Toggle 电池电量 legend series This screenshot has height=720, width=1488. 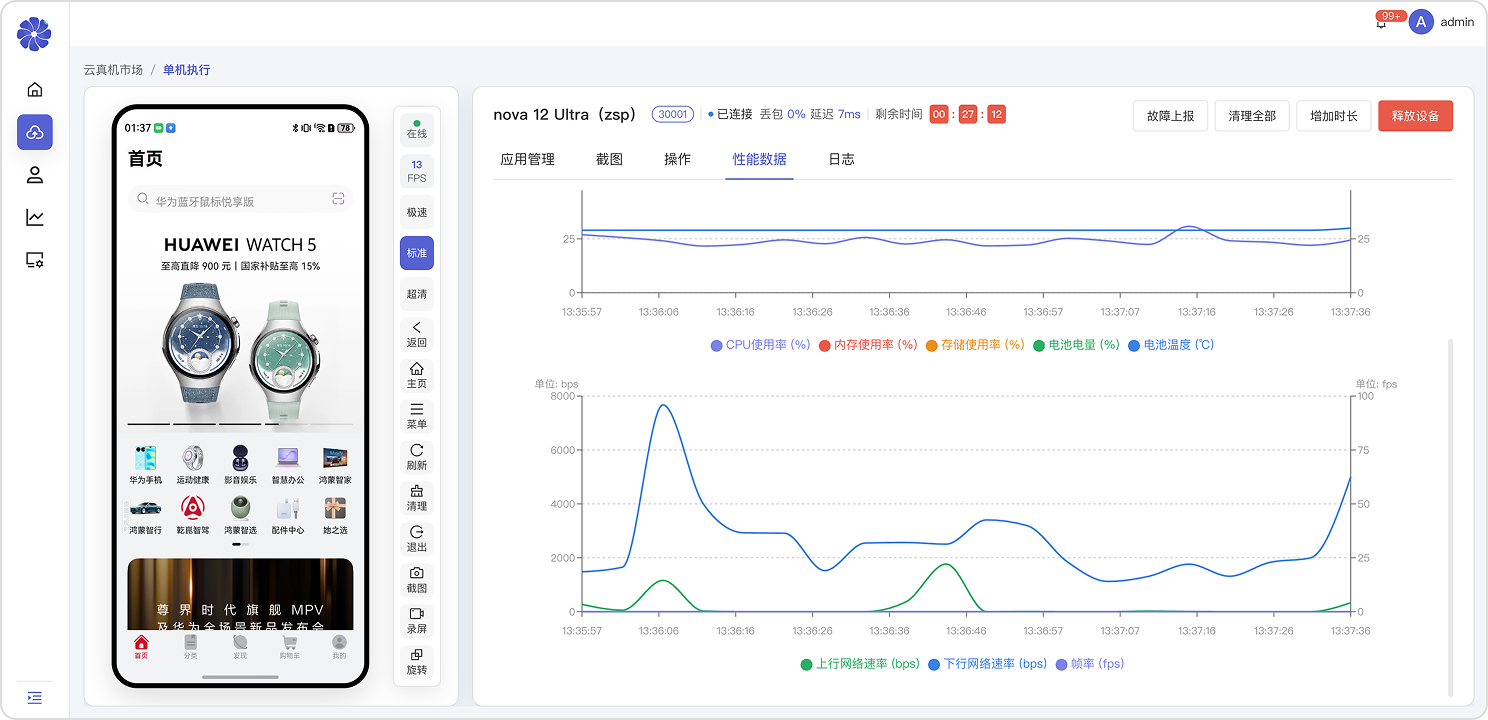pos(1077,345)
